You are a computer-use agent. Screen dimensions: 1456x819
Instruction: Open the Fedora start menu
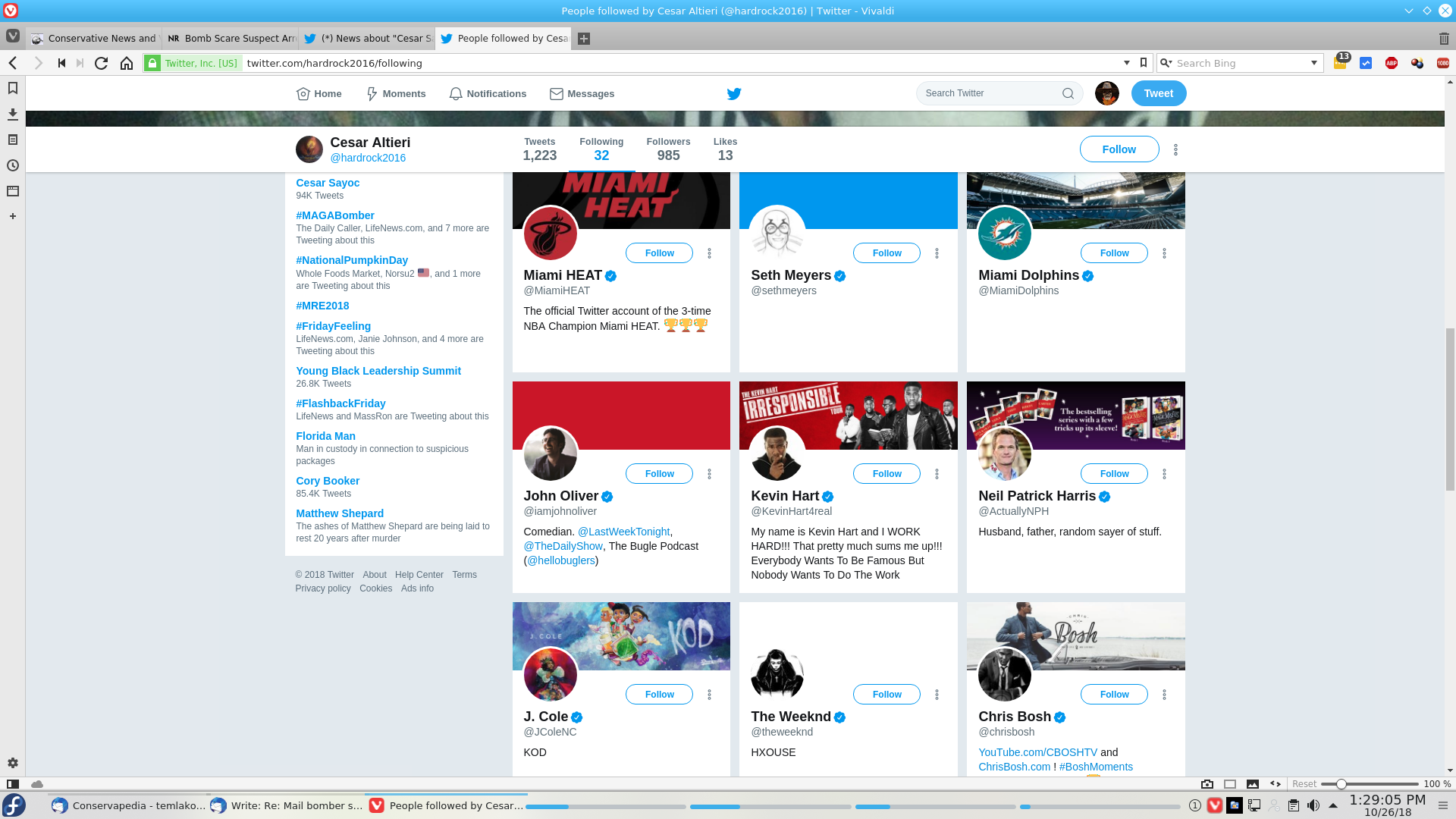(14, 805)
